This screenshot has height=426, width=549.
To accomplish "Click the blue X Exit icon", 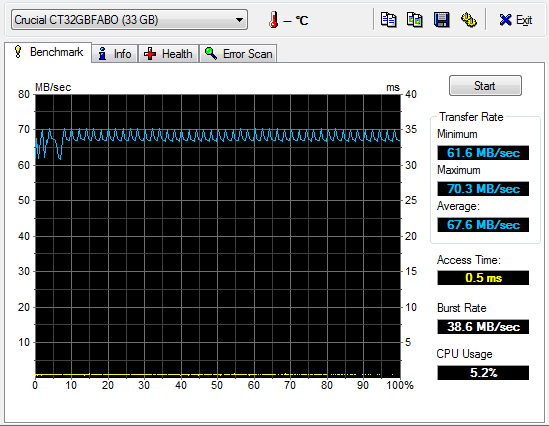I will point(505,20).
